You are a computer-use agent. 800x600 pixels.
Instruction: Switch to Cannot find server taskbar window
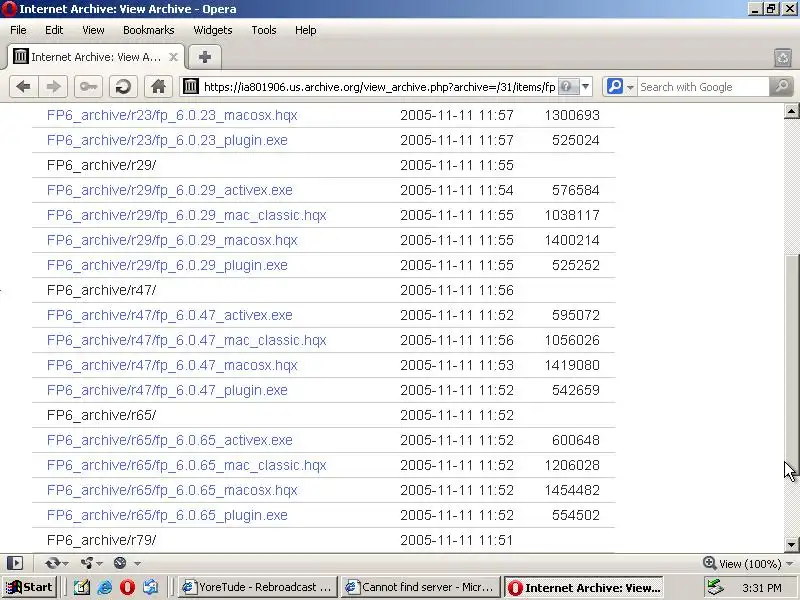[x=421, y=588]
